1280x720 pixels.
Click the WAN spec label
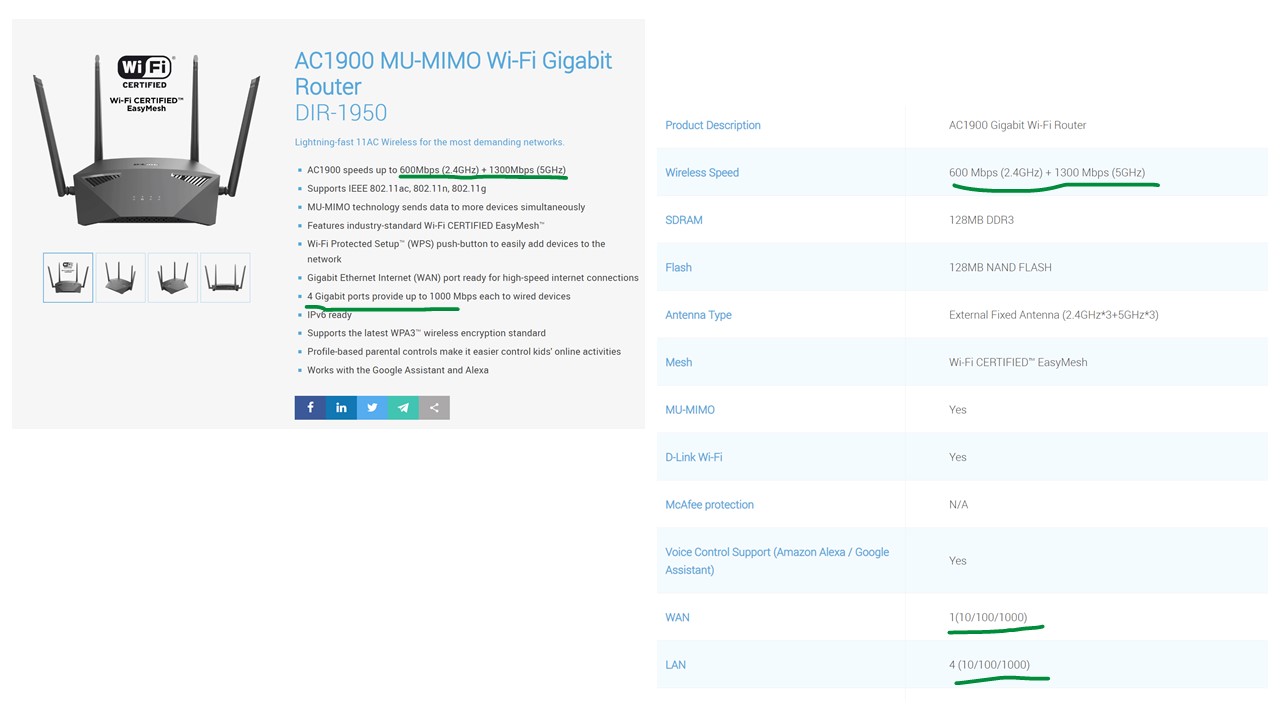pos(678,618)
